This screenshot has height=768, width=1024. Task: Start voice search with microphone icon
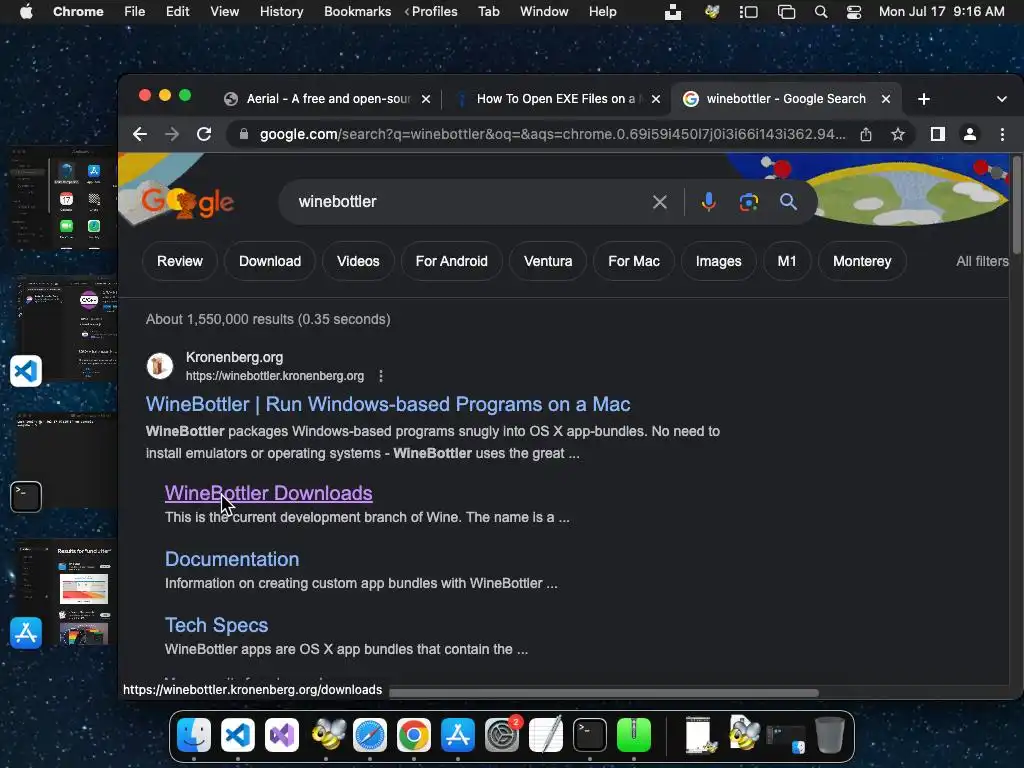tap(709, 202)
